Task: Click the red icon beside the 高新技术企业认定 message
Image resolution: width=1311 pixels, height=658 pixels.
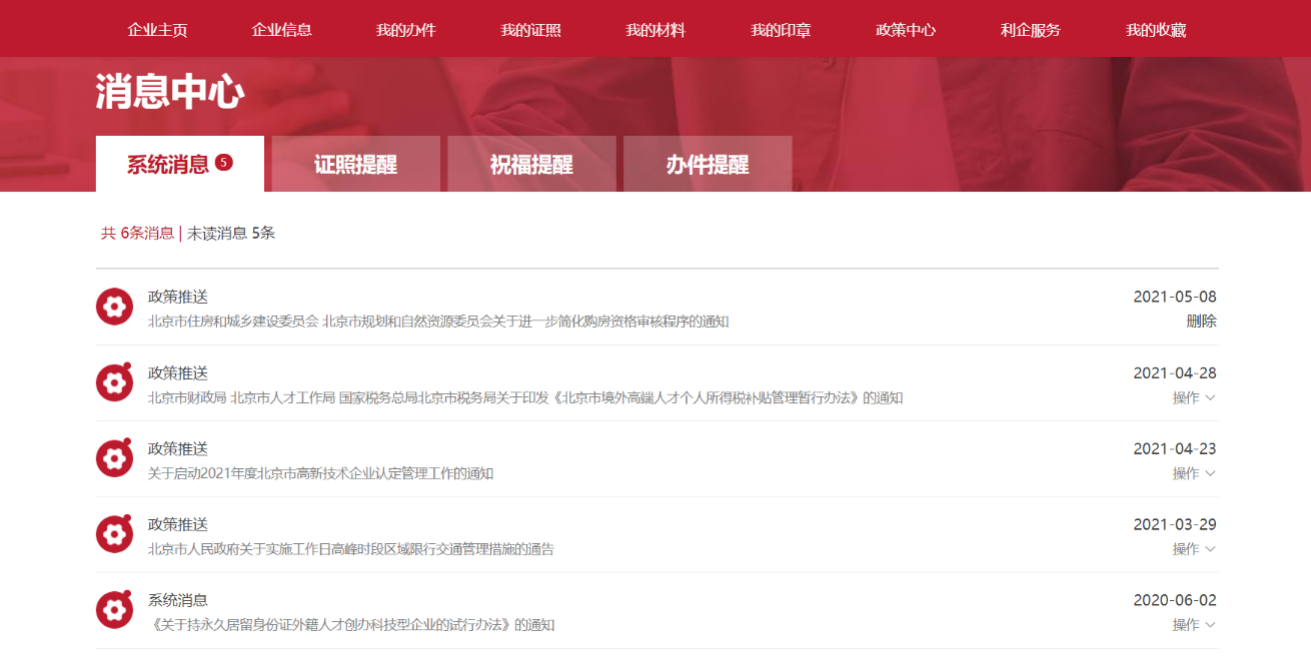Action: [115, 457]
